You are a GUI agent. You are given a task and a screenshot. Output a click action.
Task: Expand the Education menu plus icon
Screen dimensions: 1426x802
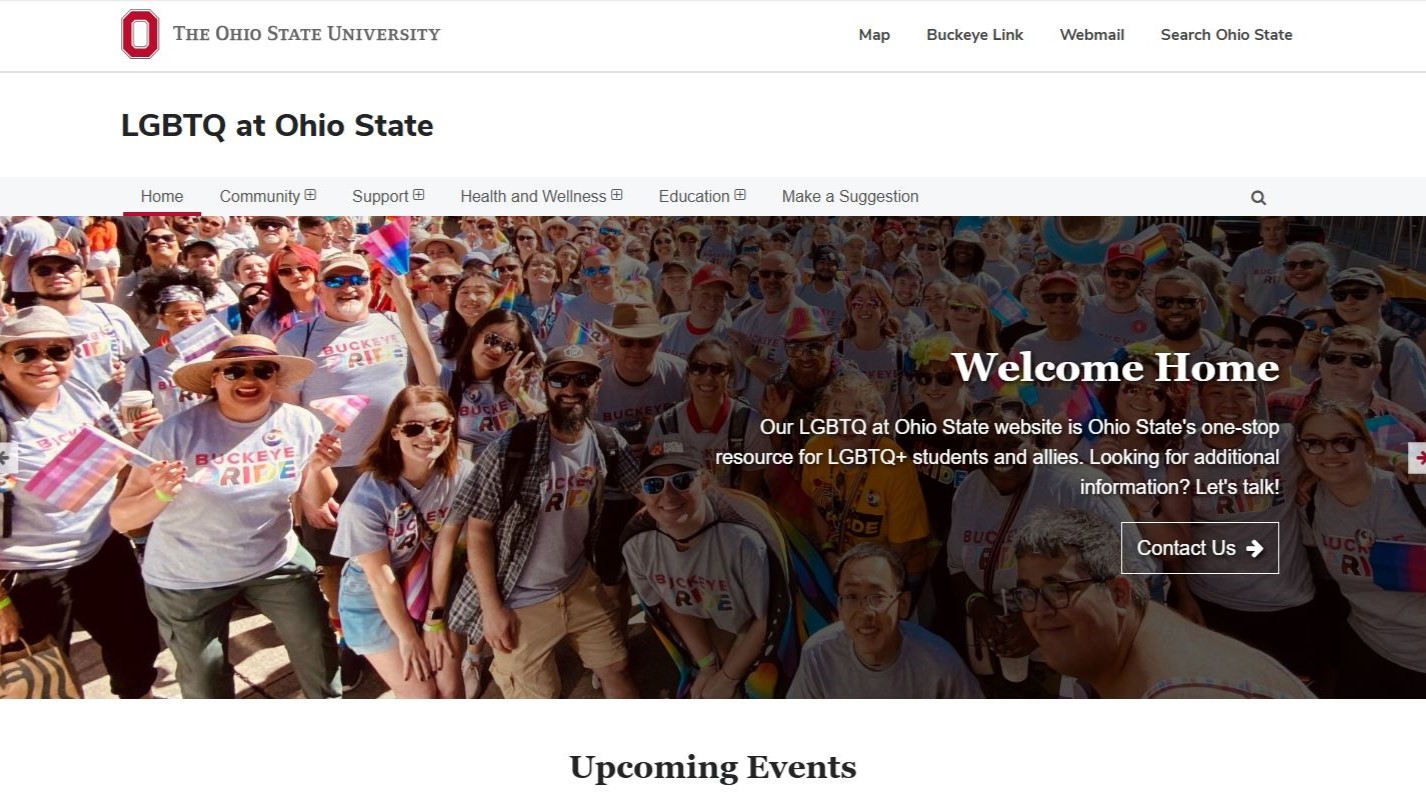[740, 195]
